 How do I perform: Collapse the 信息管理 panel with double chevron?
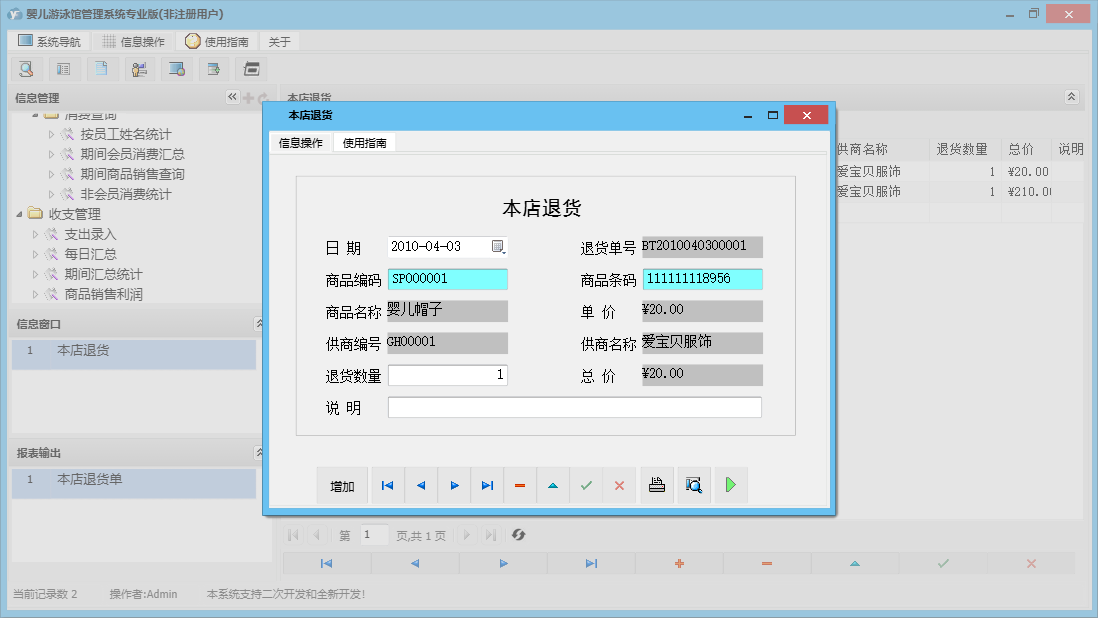coord(233,97)
